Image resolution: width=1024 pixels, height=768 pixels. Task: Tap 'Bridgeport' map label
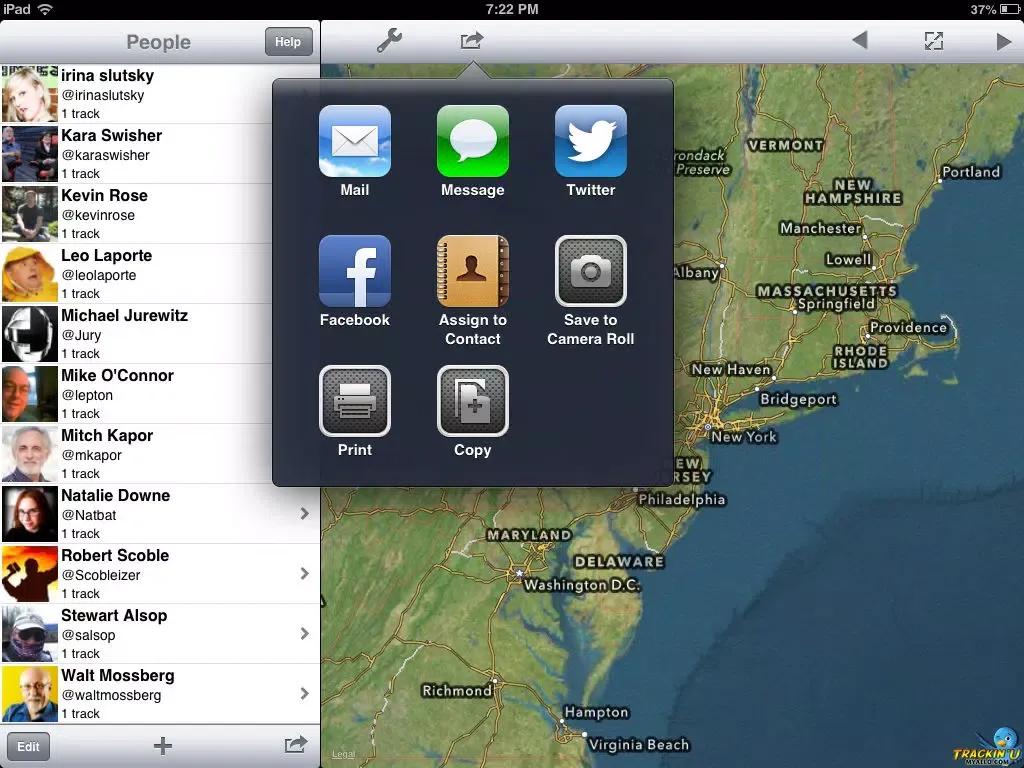coord(798,399)
